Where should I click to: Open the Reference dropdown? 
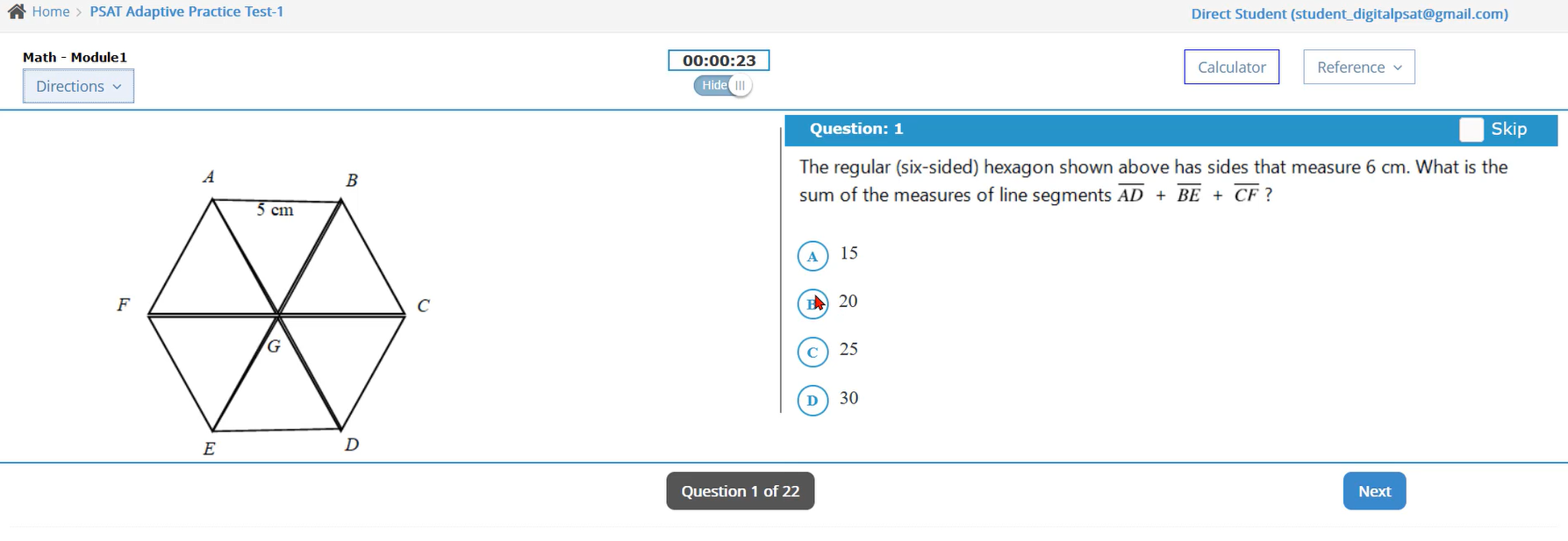click(x=1358, y=68)
